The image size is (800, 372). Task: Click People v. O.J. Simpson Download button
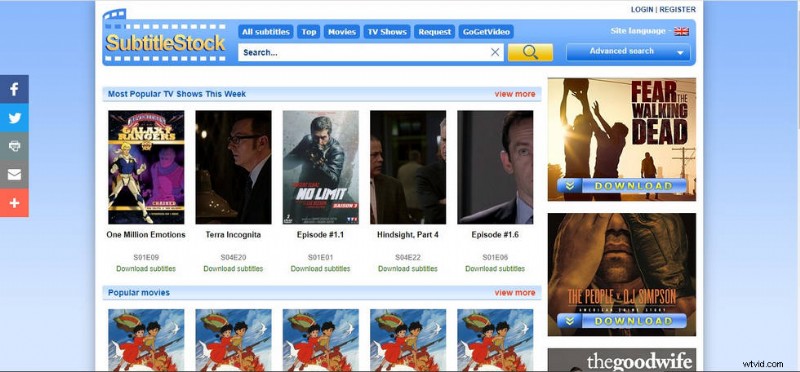tap(622, 321)
